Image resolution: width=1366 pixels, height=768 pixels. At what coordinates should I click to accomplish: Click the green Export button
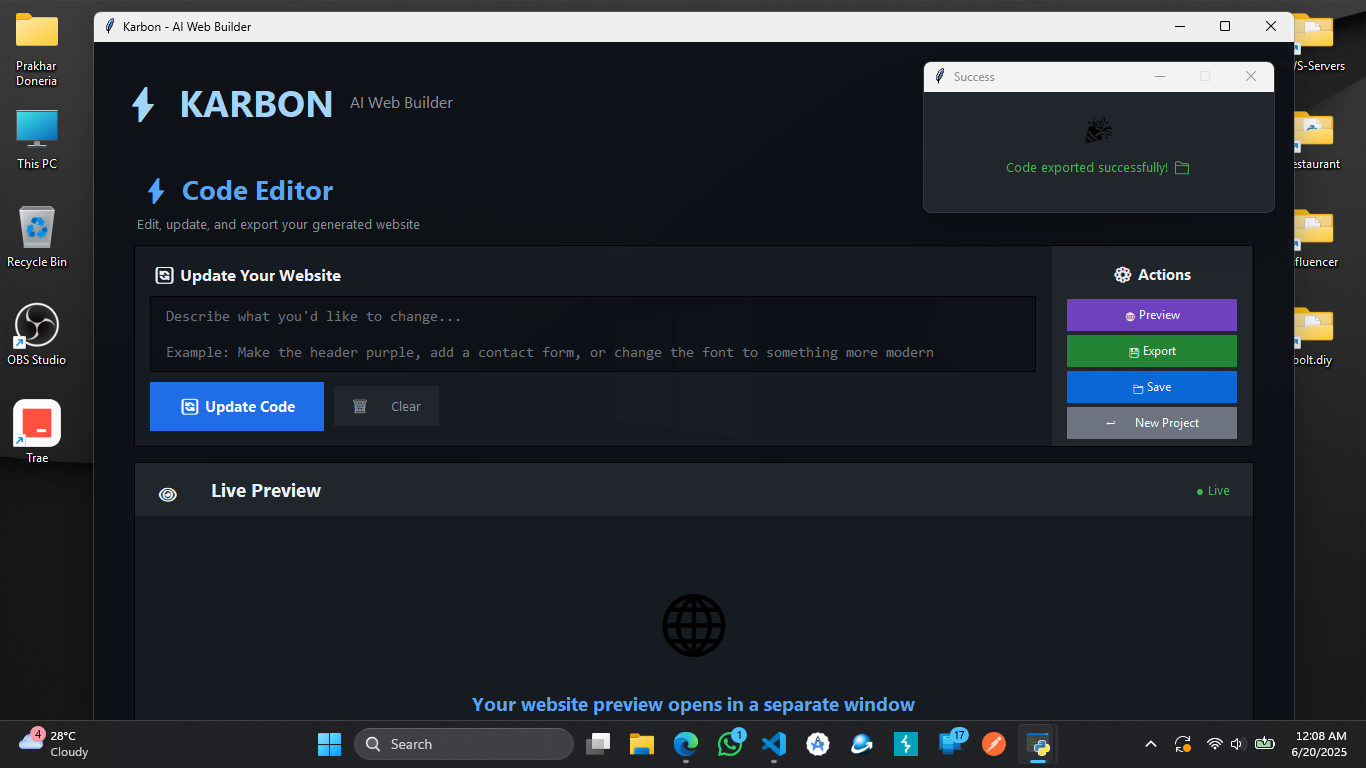coord(1152,351)
